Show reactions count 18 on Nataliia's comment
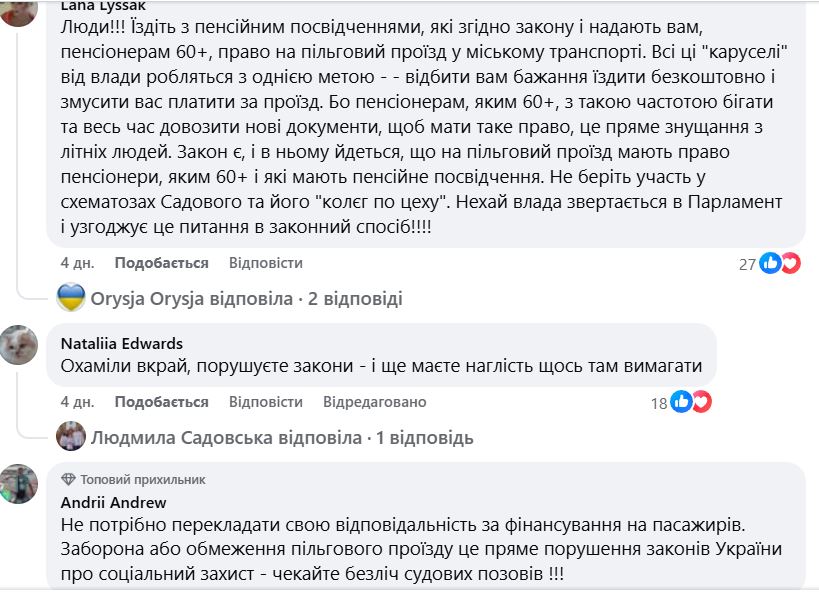The image size is (819, 593). tap(659, 402)
